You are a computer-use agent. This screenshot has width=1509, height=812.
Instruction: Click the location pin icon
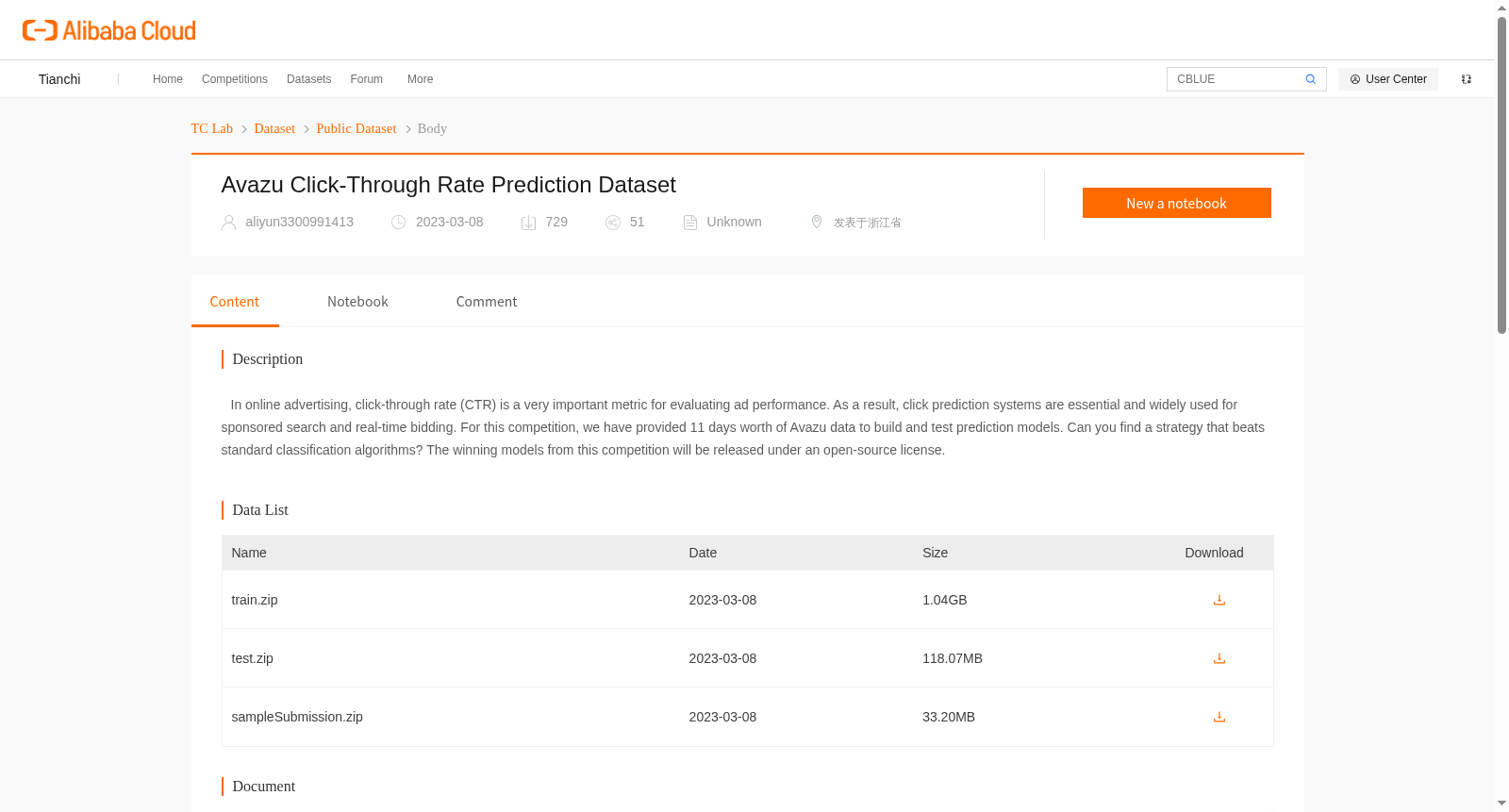(817, 222)
